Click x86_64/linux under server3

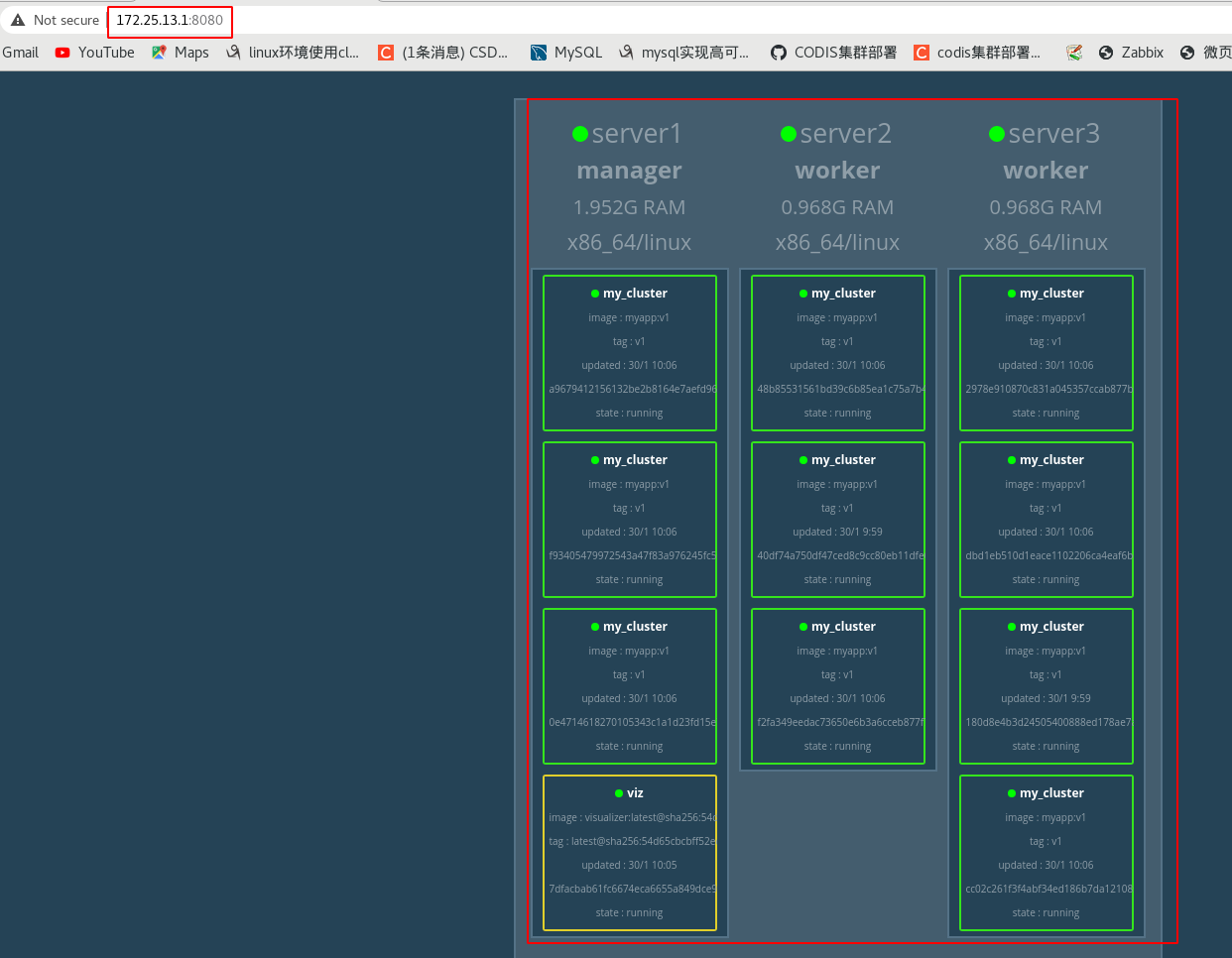click(x=1046, y=243)
